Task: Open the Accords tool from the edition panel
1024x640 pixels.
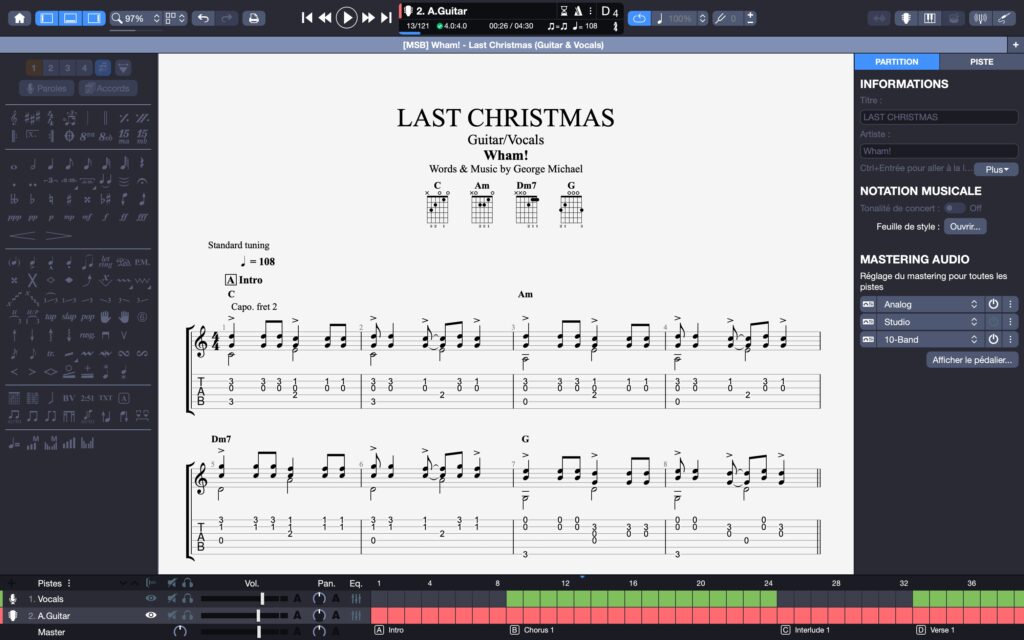Action: point(108,88)
